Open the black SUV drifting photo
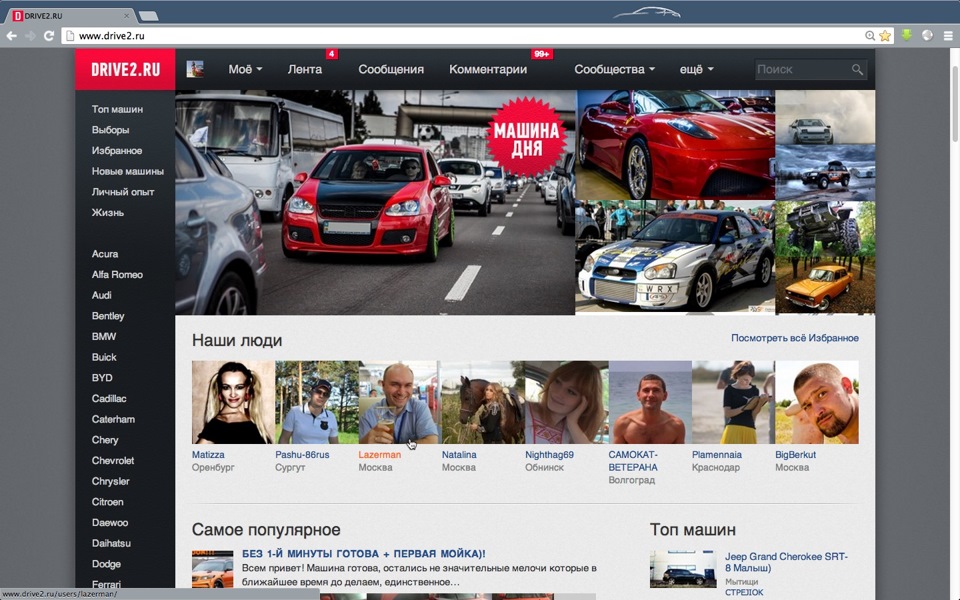The image size is (960, 600). tap(825, 173)
